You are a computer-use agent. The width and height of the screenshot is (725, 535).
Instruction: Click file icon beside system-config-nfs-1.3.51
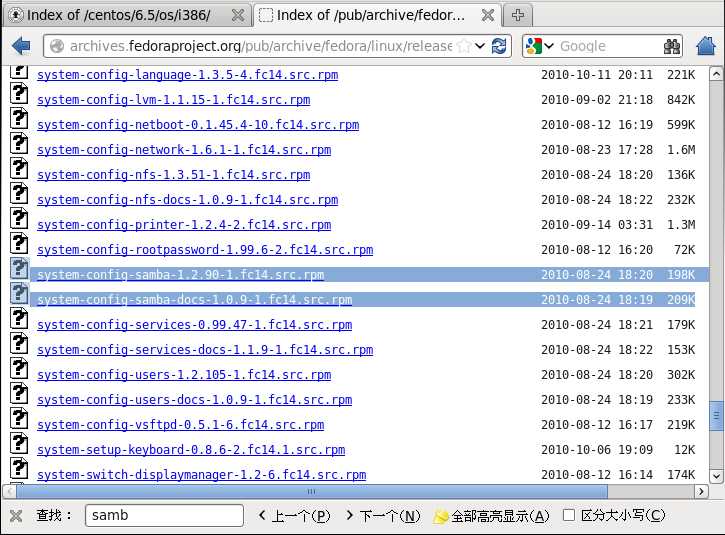19,168
